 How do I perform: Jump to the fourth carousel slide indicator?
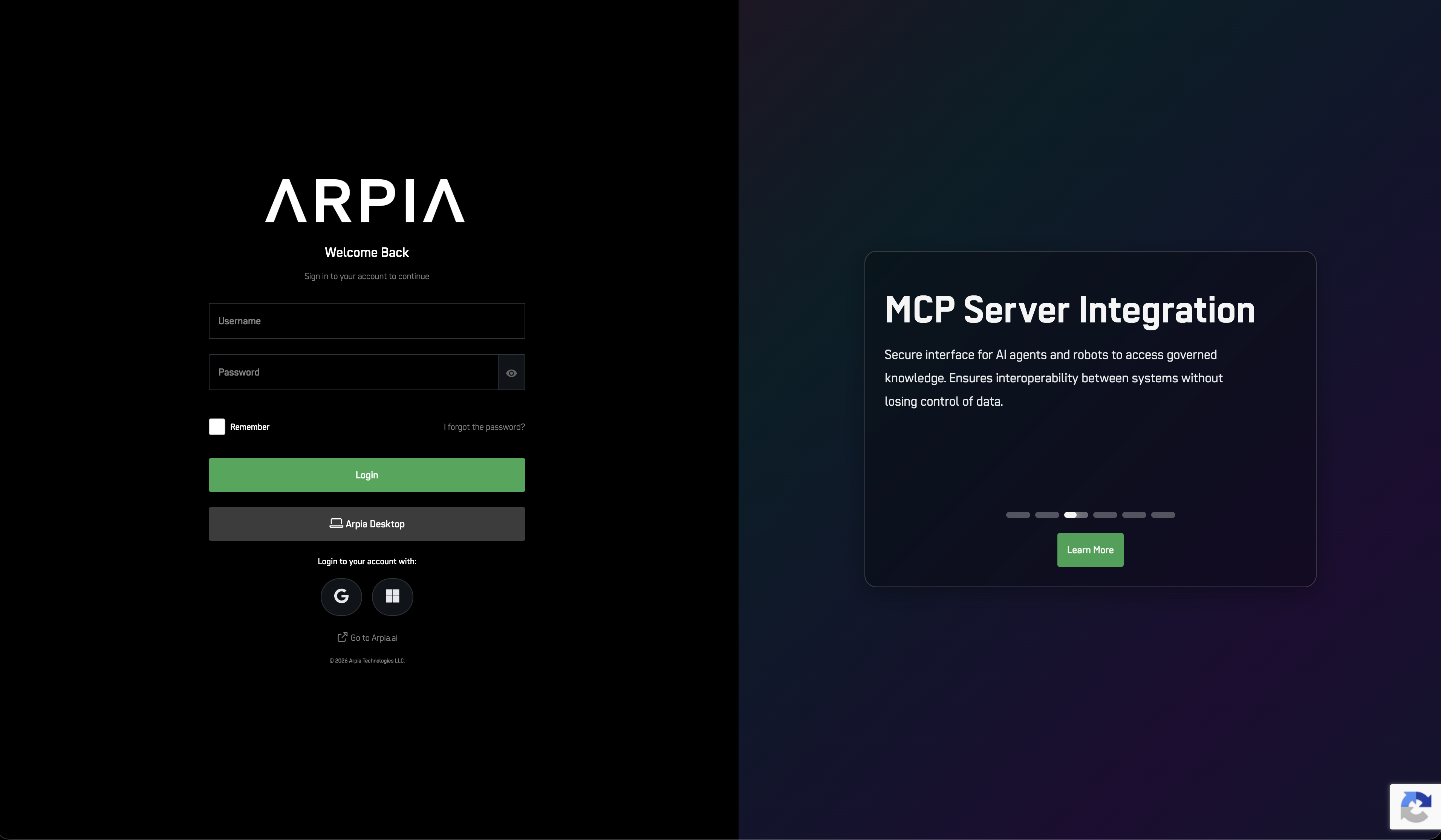(x=1105, y=515)
